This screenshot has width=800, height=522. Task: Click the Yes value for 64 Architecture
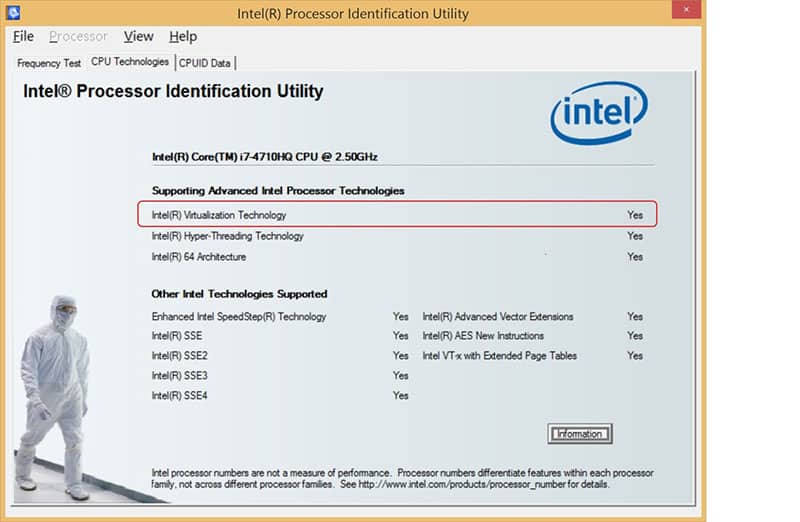[x=635, y=257]
